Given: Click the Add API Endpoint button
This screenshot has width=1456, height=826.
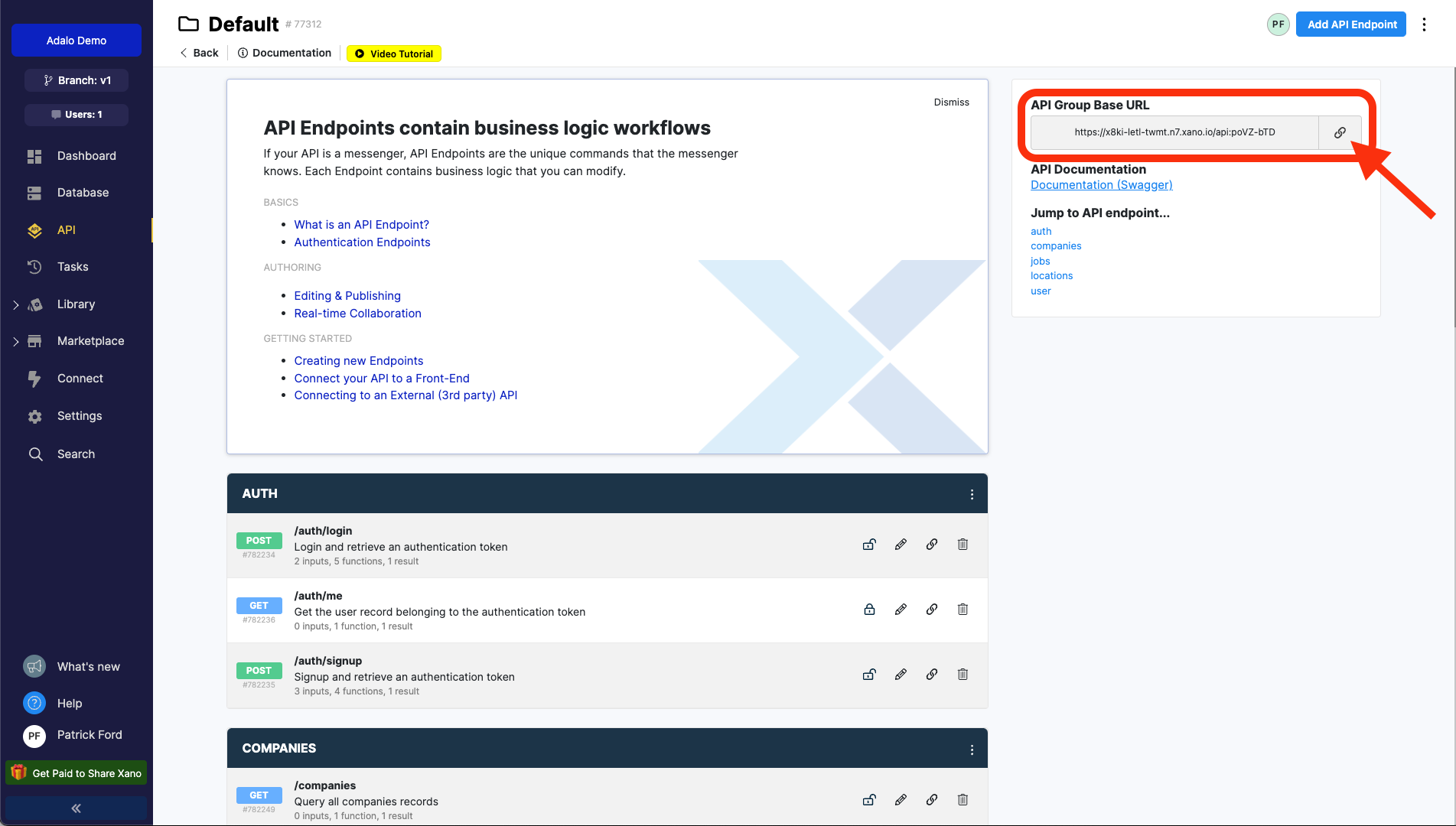Looking at the screenshot, I should point(1351,24).
